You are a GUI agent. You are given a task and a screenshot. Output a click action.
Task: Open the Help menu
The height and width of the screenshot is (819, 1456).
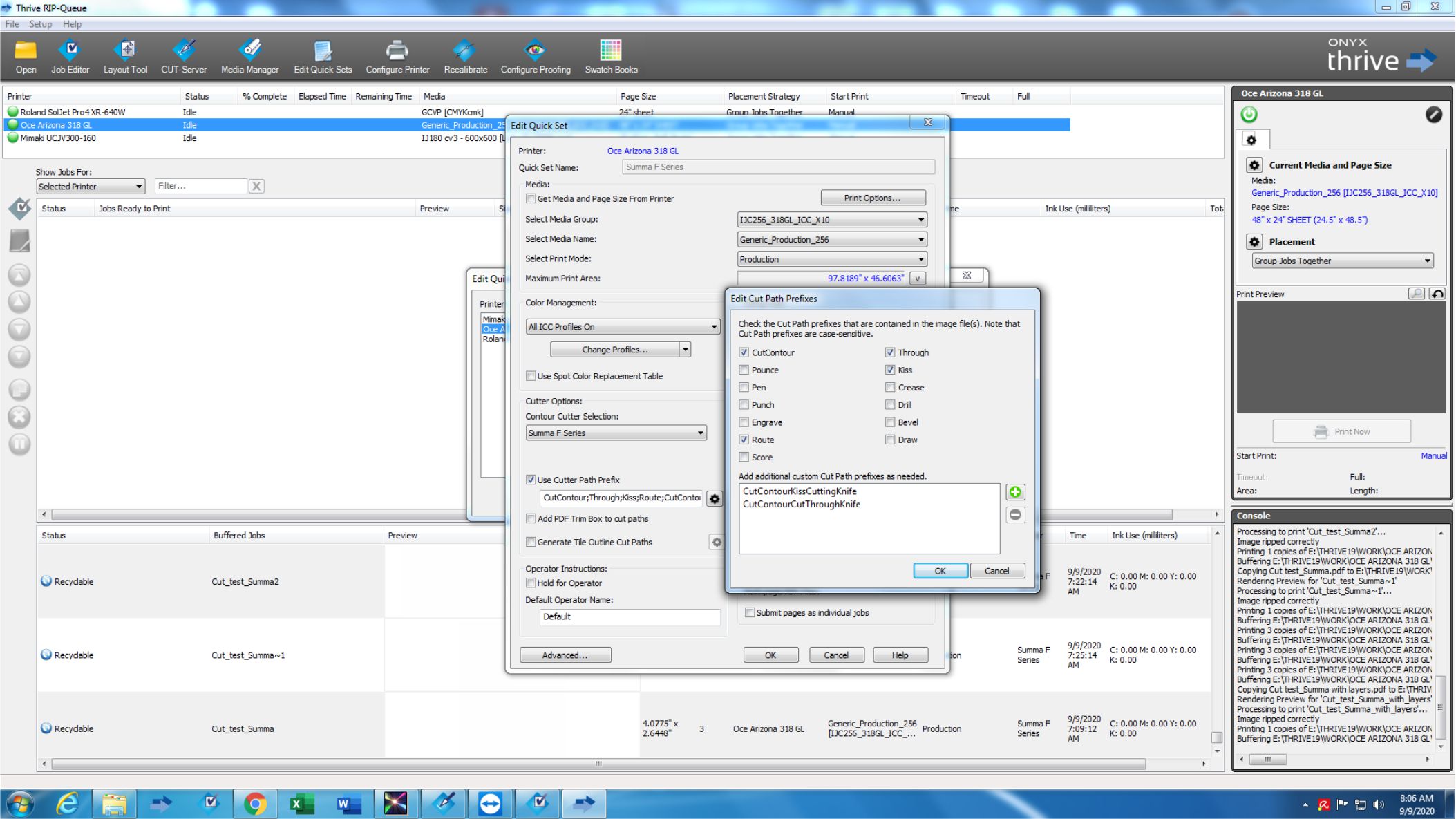[72, 24]
